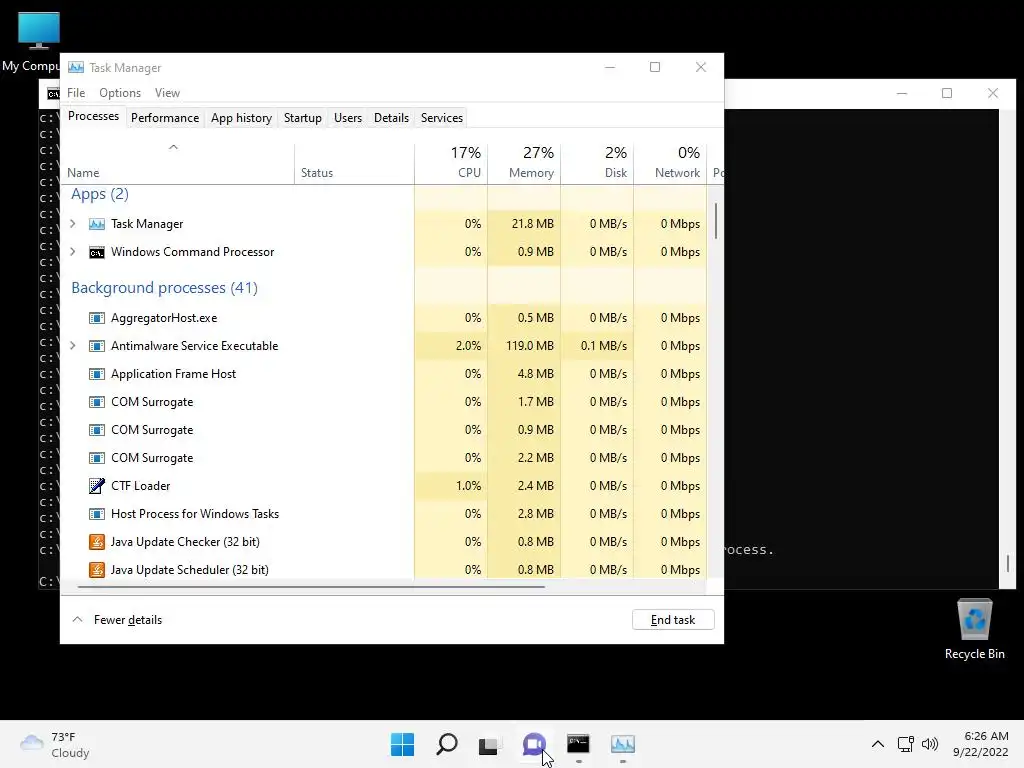Click the 119.0 MB memory cell
The width and height of the screenshot is (1024, 768).
(524, 346)
